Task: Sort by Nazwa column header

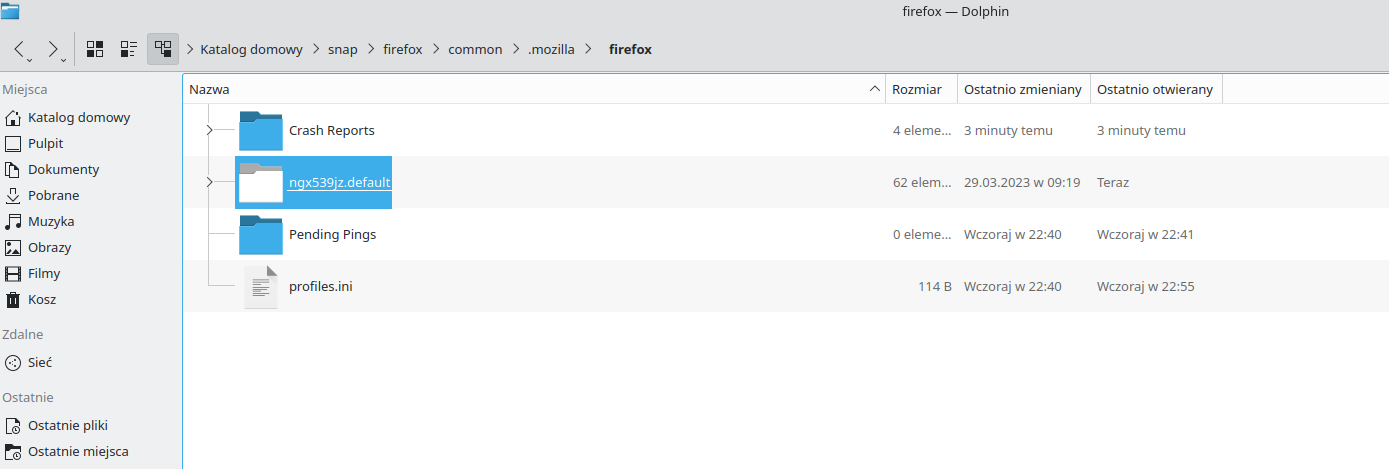Action: [x=534, y=89]
